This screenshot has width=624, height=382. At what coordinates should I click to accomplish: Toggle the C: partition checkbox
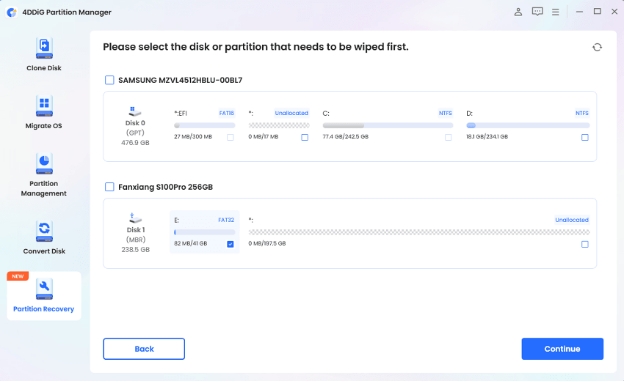coord(448,137)
